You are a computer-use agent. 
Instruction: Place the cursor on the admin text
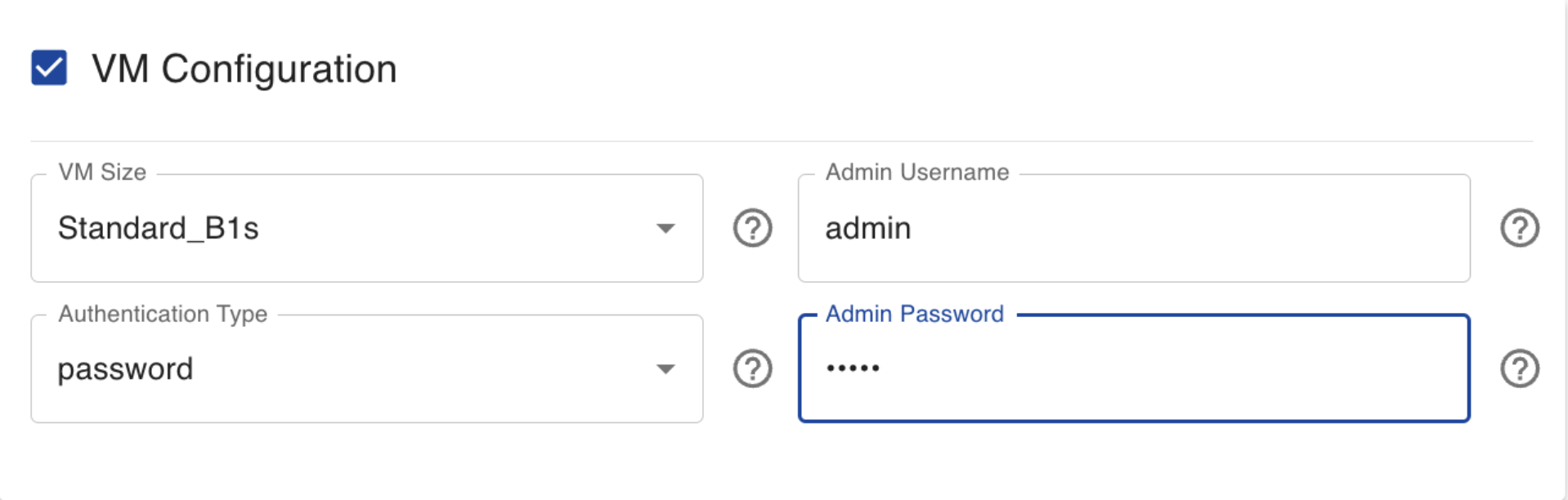tap(867, 229)
